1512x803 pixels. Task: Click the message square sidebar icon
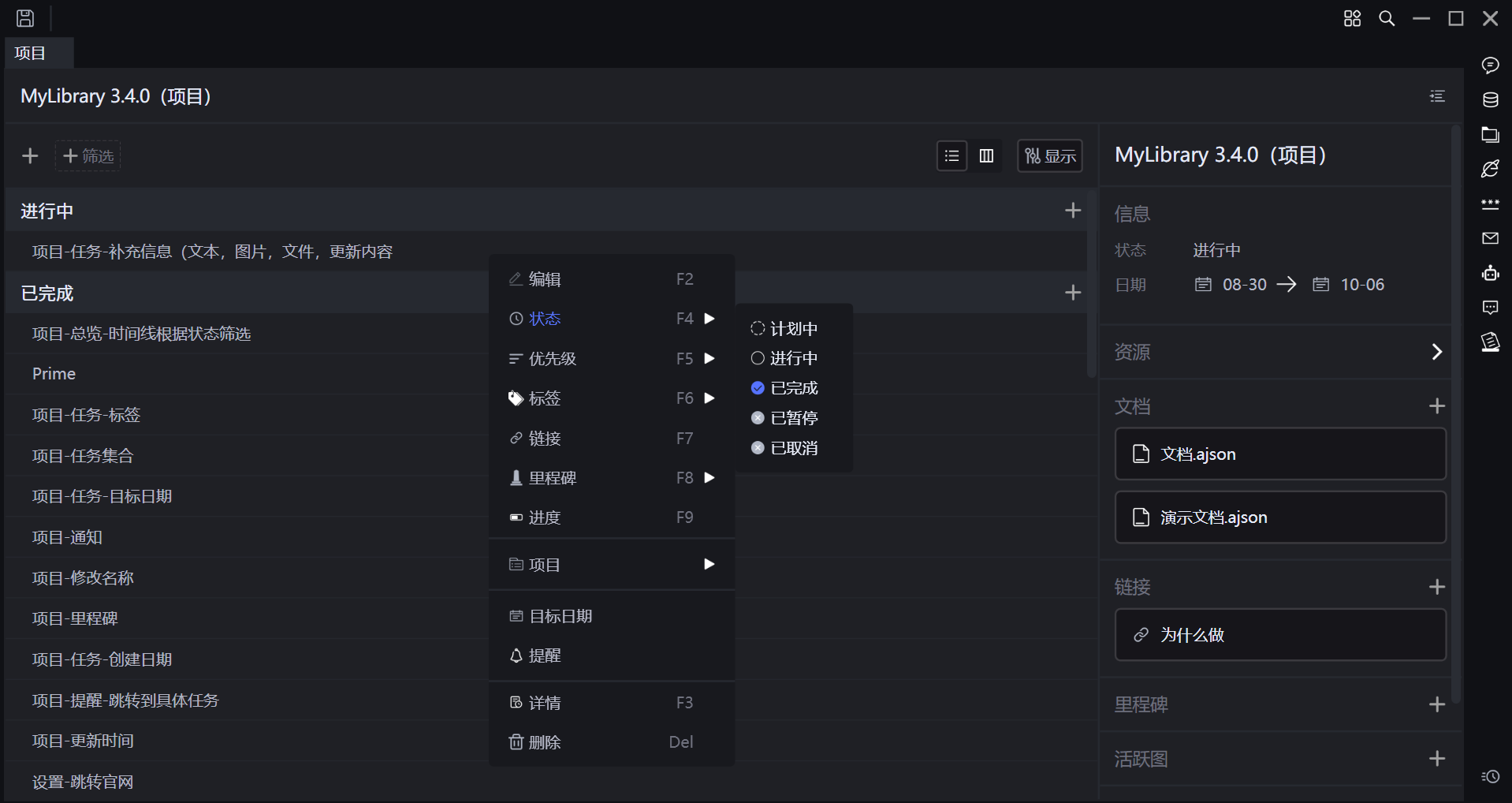coord(1490,308)
